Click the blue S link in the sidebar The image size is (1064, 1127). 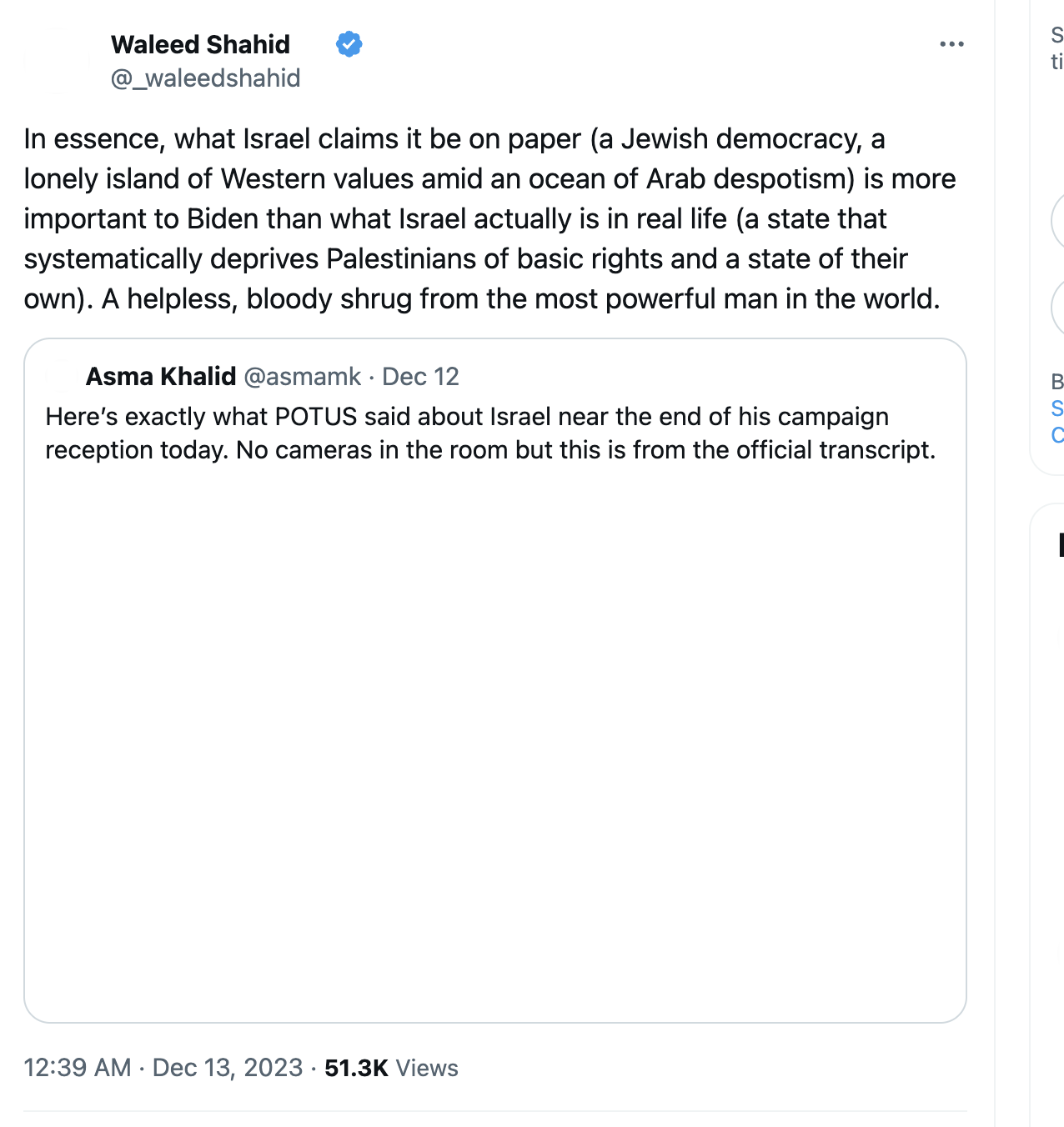coord(1057,409)
